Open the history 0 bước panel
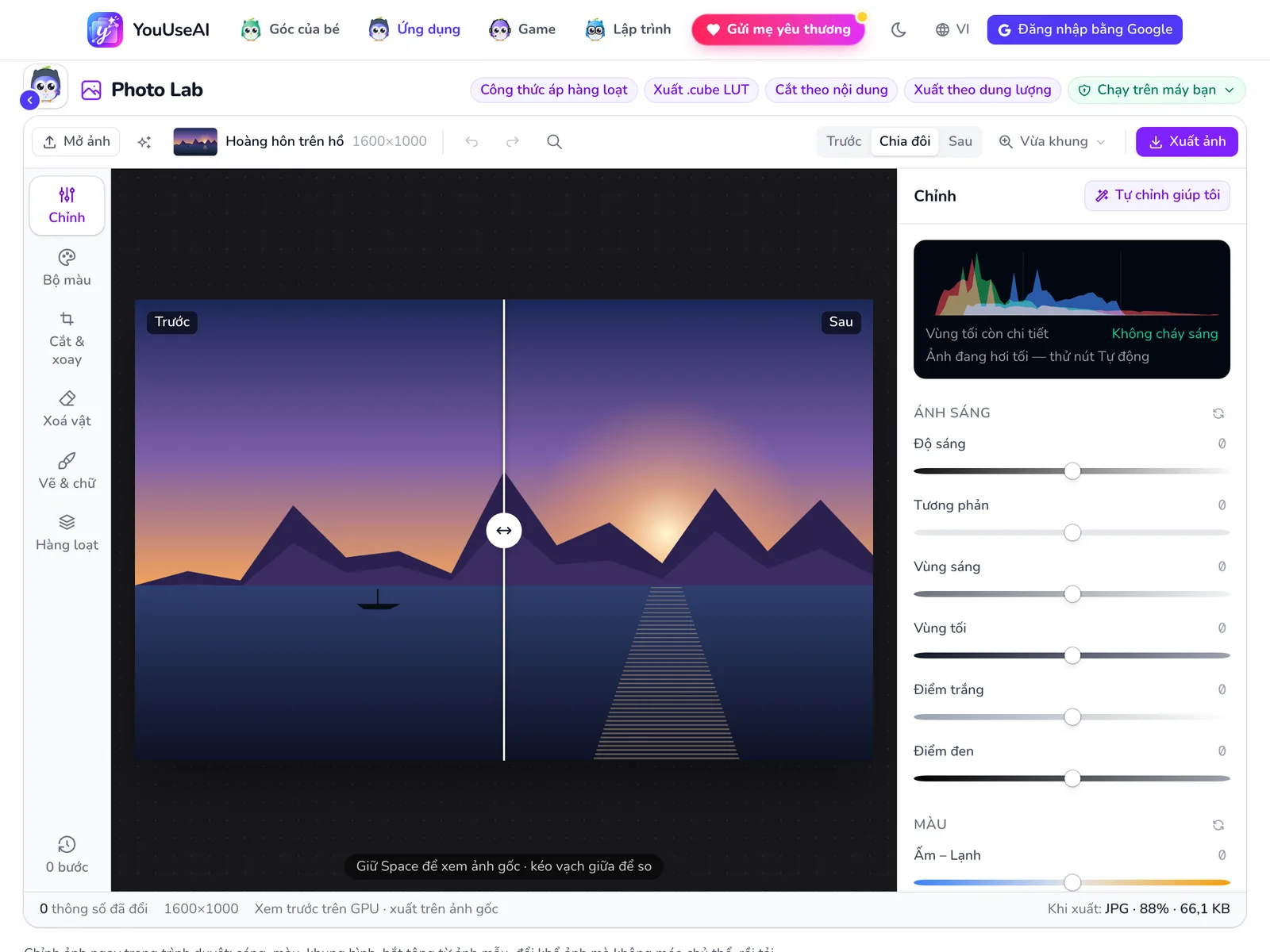1270x952 pixels. (x=67, y=855)
